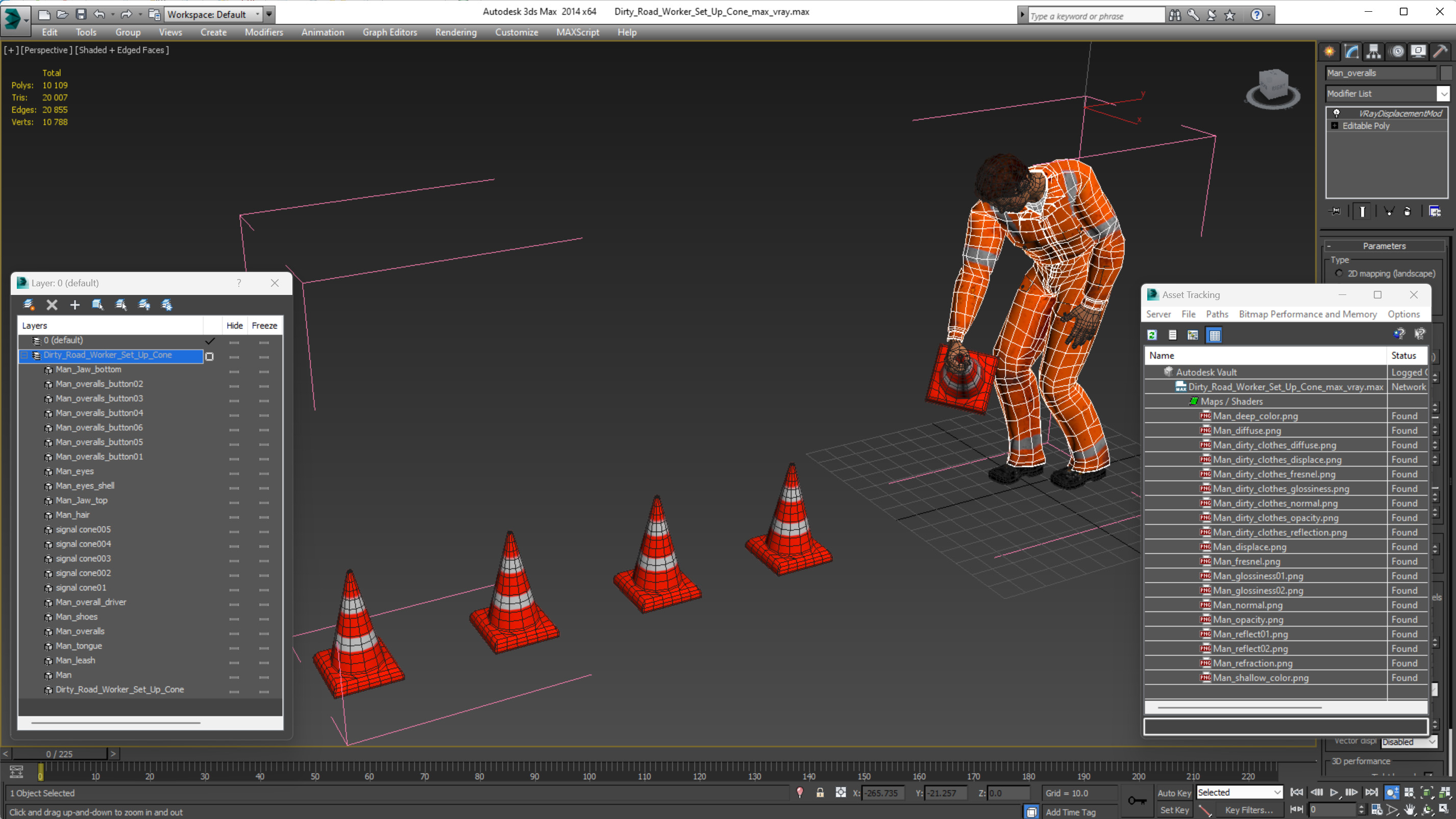The height and width of the screenshot is (819, 1456).
Task: Open the Display command panel tab
Action: tap(1418, 52)
